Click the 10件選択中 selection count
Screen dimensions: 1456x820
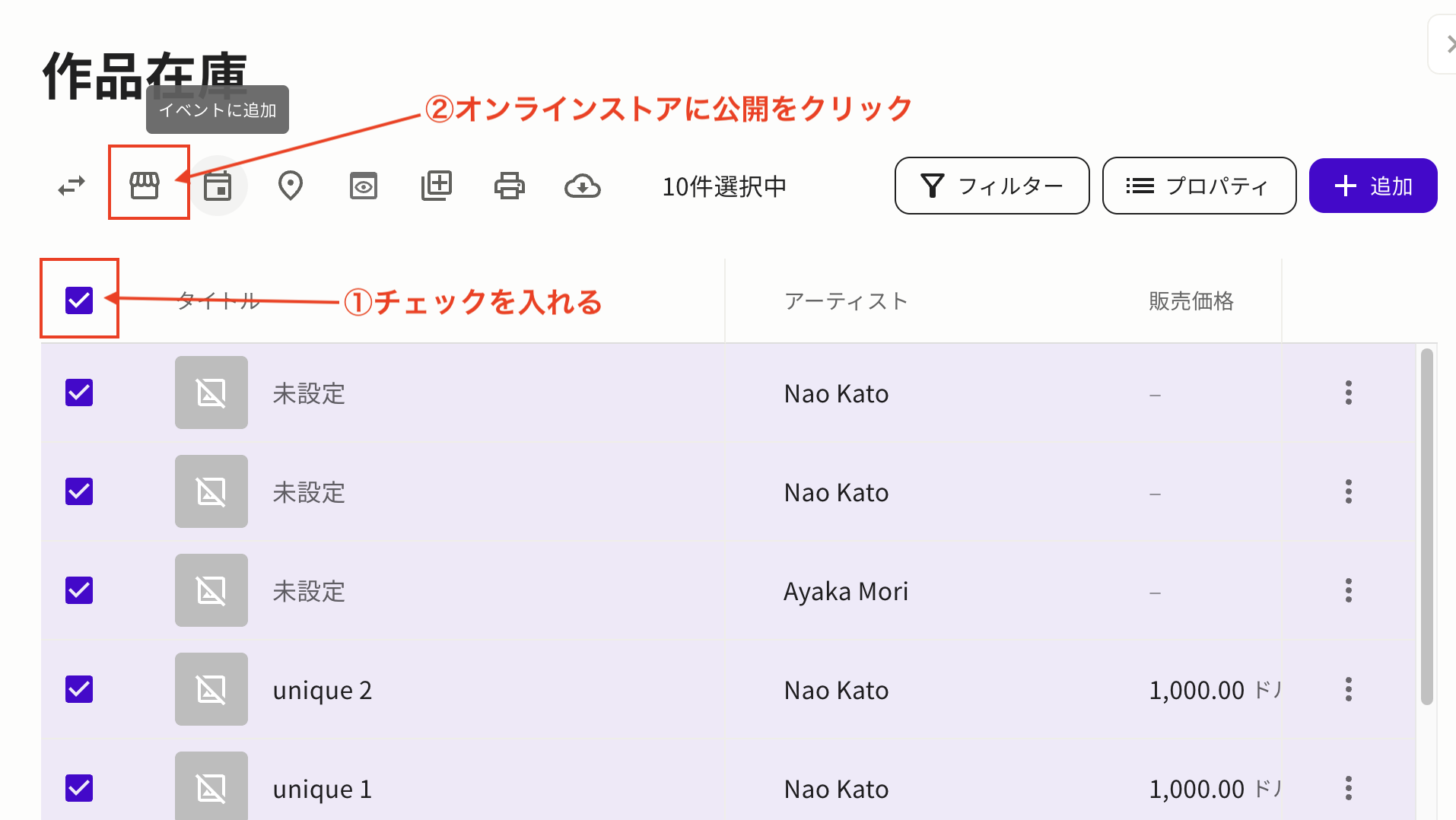(x=724, y=186)
